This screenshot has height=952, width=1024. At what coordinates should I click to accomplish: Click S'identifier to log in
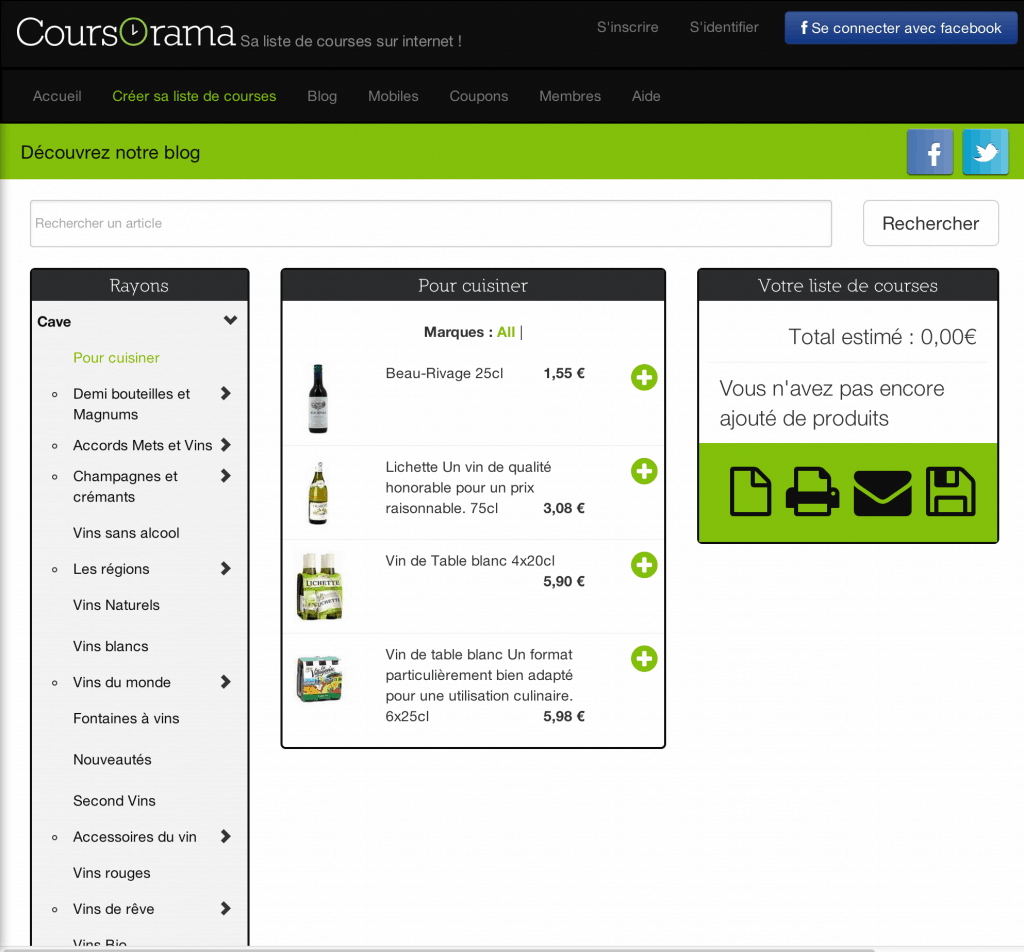(724, 27)
